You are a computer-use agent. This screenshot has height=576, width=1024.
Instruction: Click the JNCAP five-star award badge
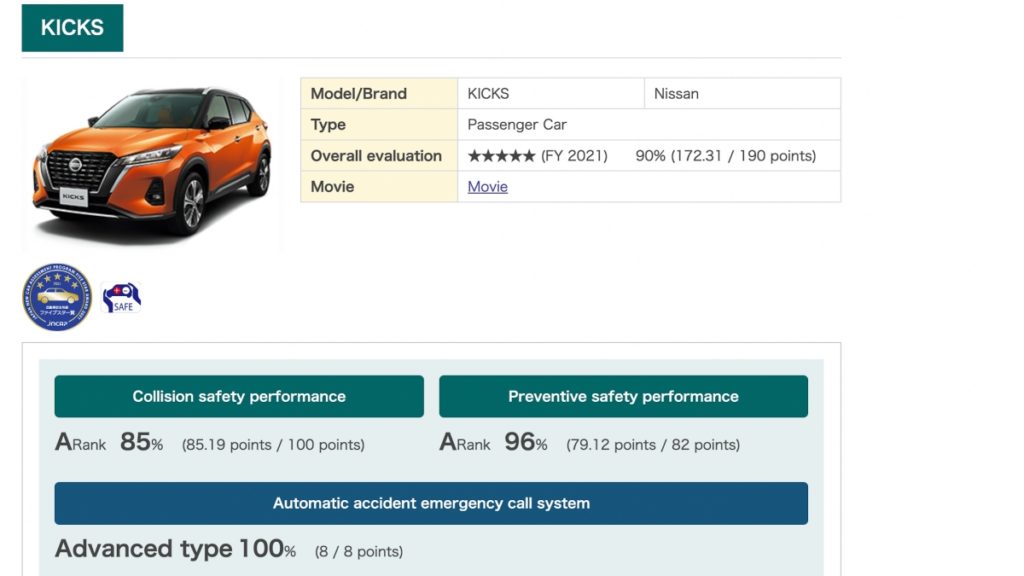[57, 297]
